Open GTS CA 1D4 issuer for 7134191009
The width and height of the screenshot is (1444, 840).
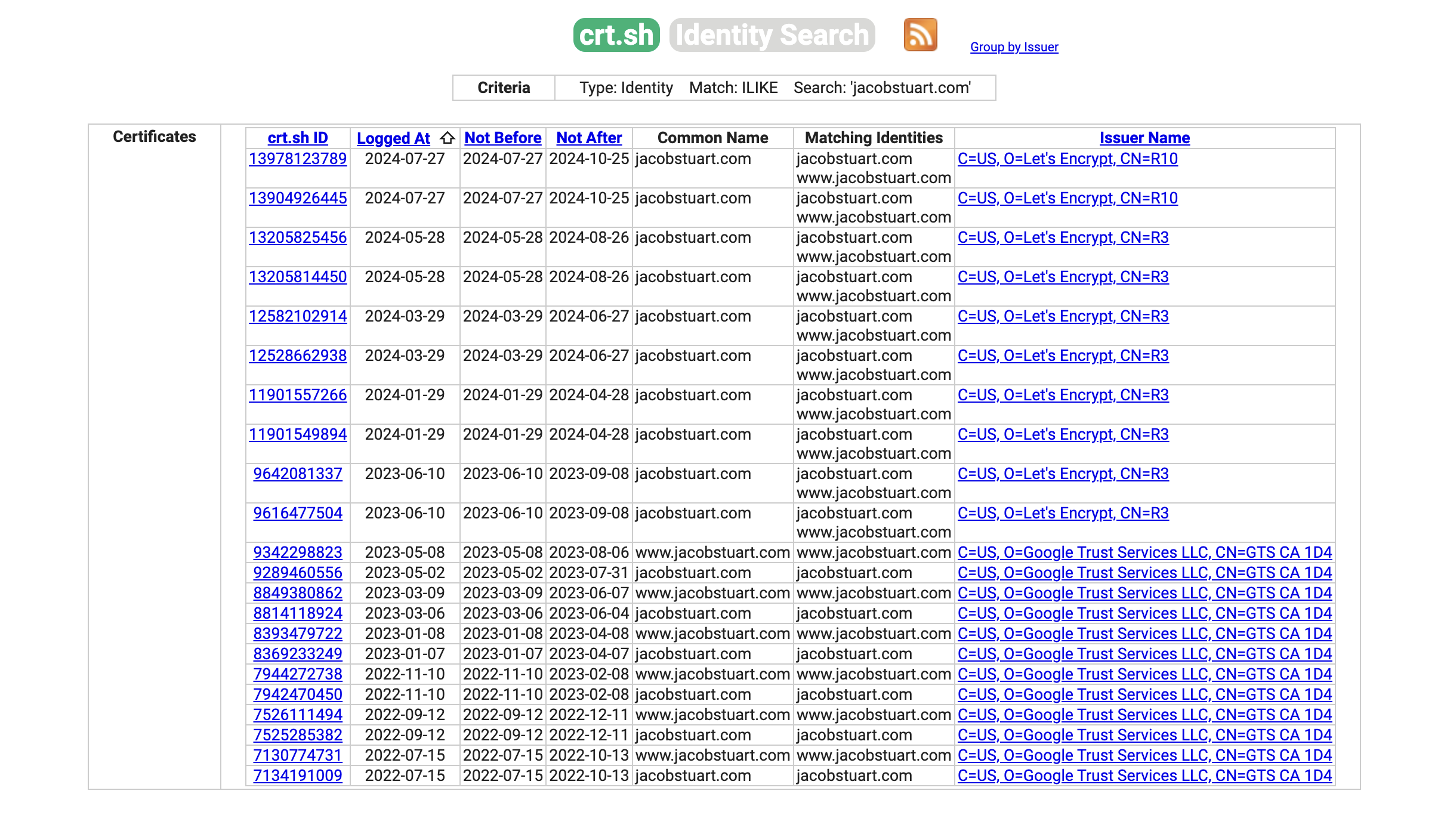(1144, 776)
